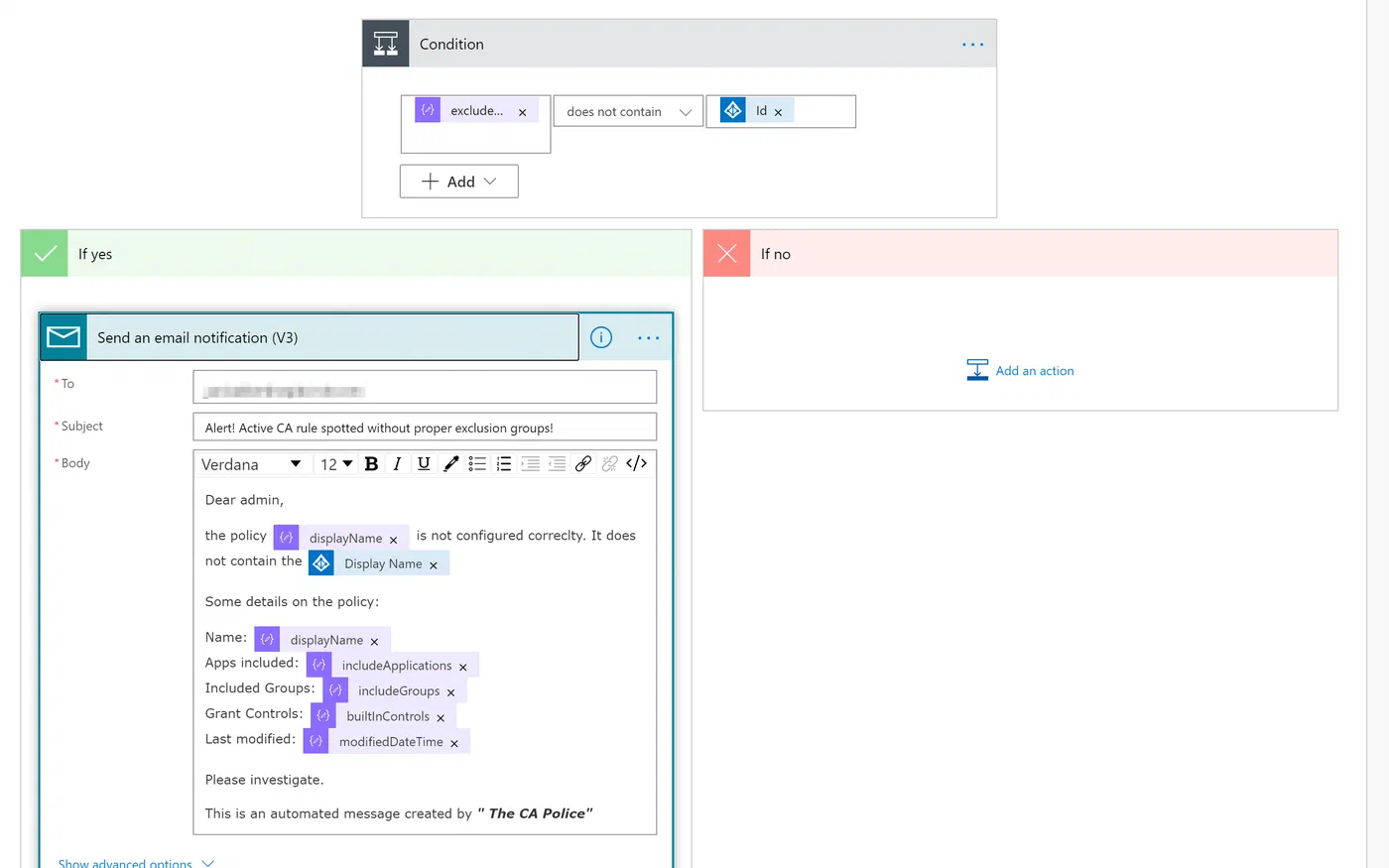Remove the includeApplications token

coord(463,668)
